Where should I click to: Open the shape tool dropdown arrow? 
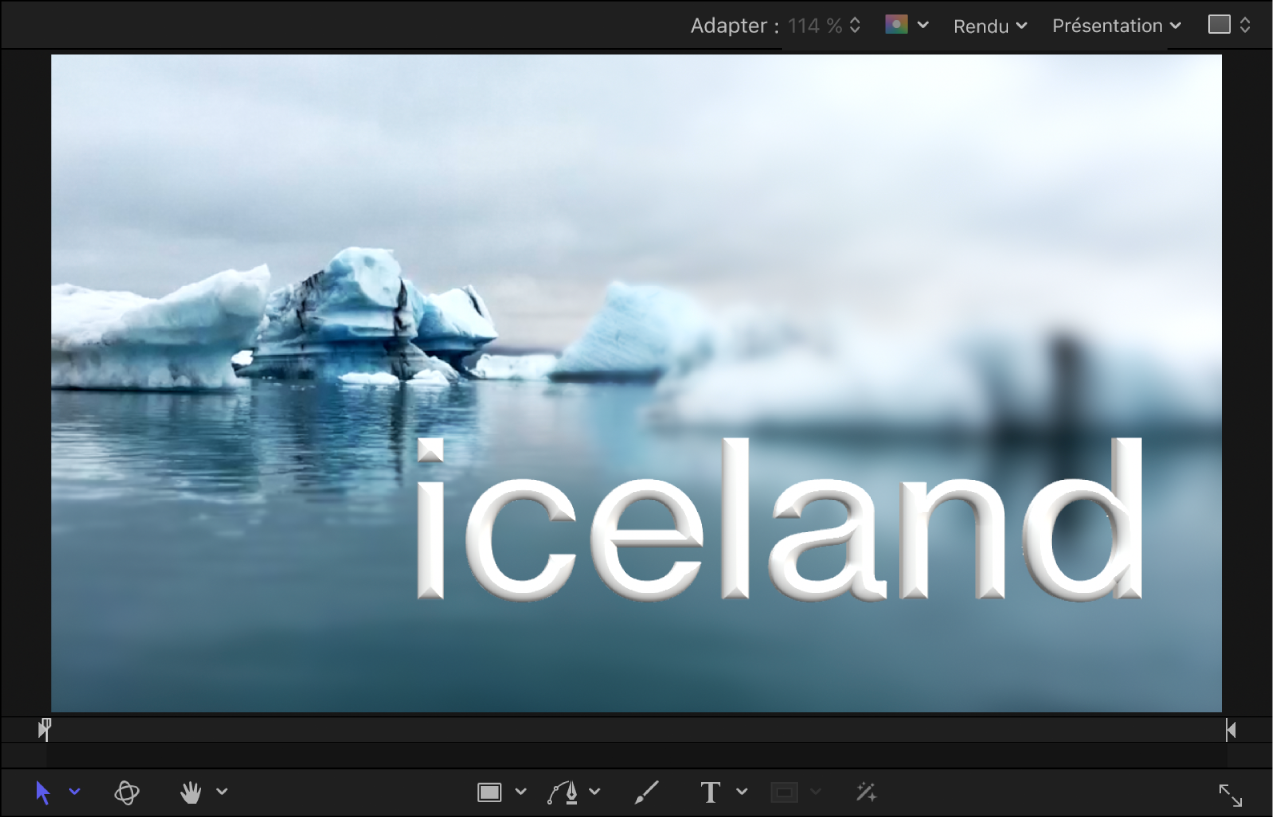[x=520, y=792]
